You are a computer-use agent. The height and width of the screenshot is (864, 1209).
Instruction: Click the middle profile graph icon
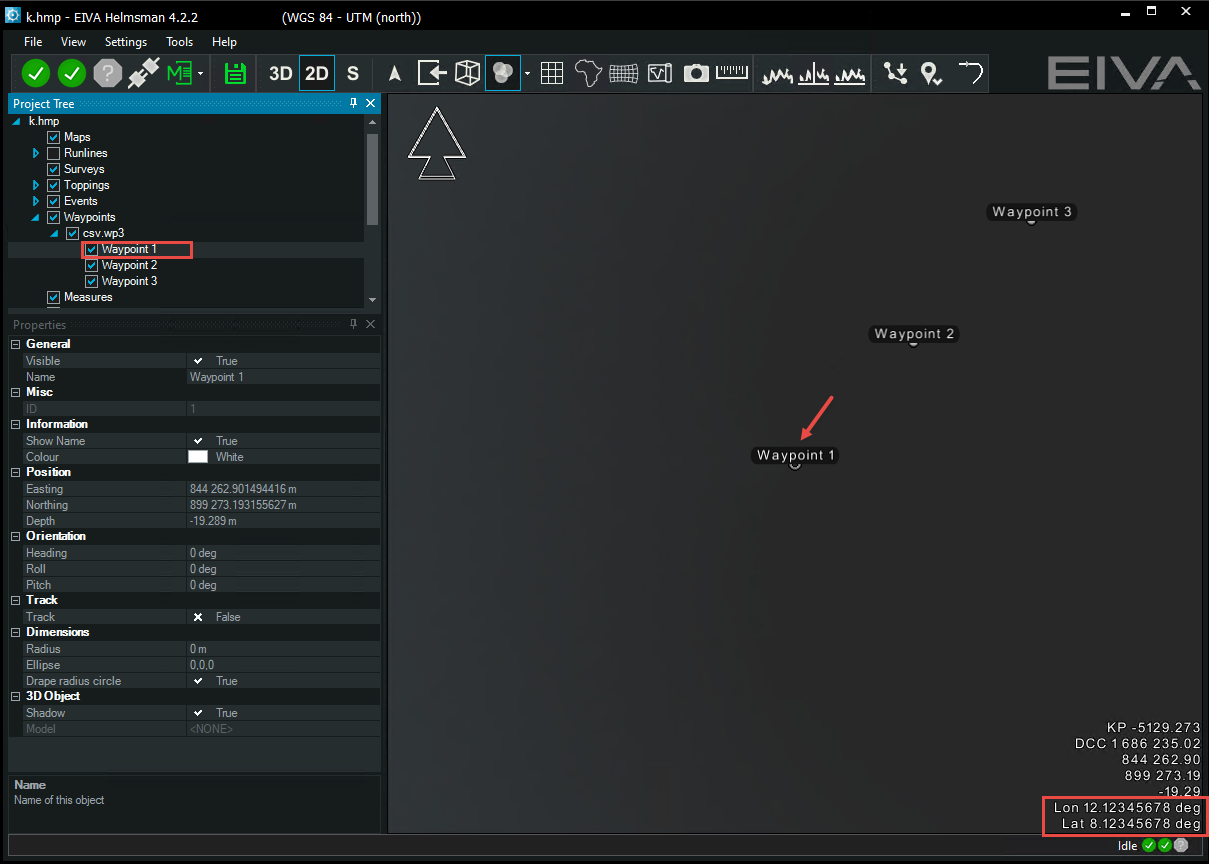(814, 74)
